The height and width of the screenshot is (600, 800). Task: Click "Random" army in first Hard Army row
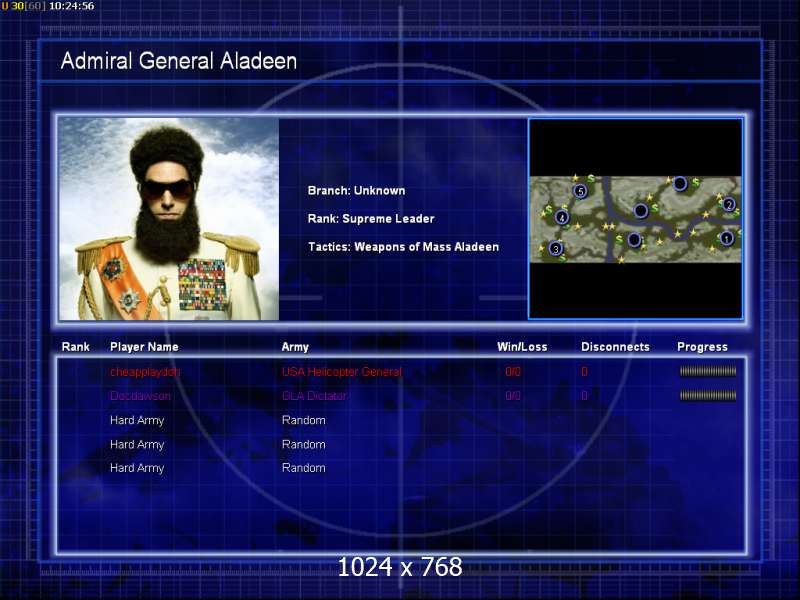point(304,420)
